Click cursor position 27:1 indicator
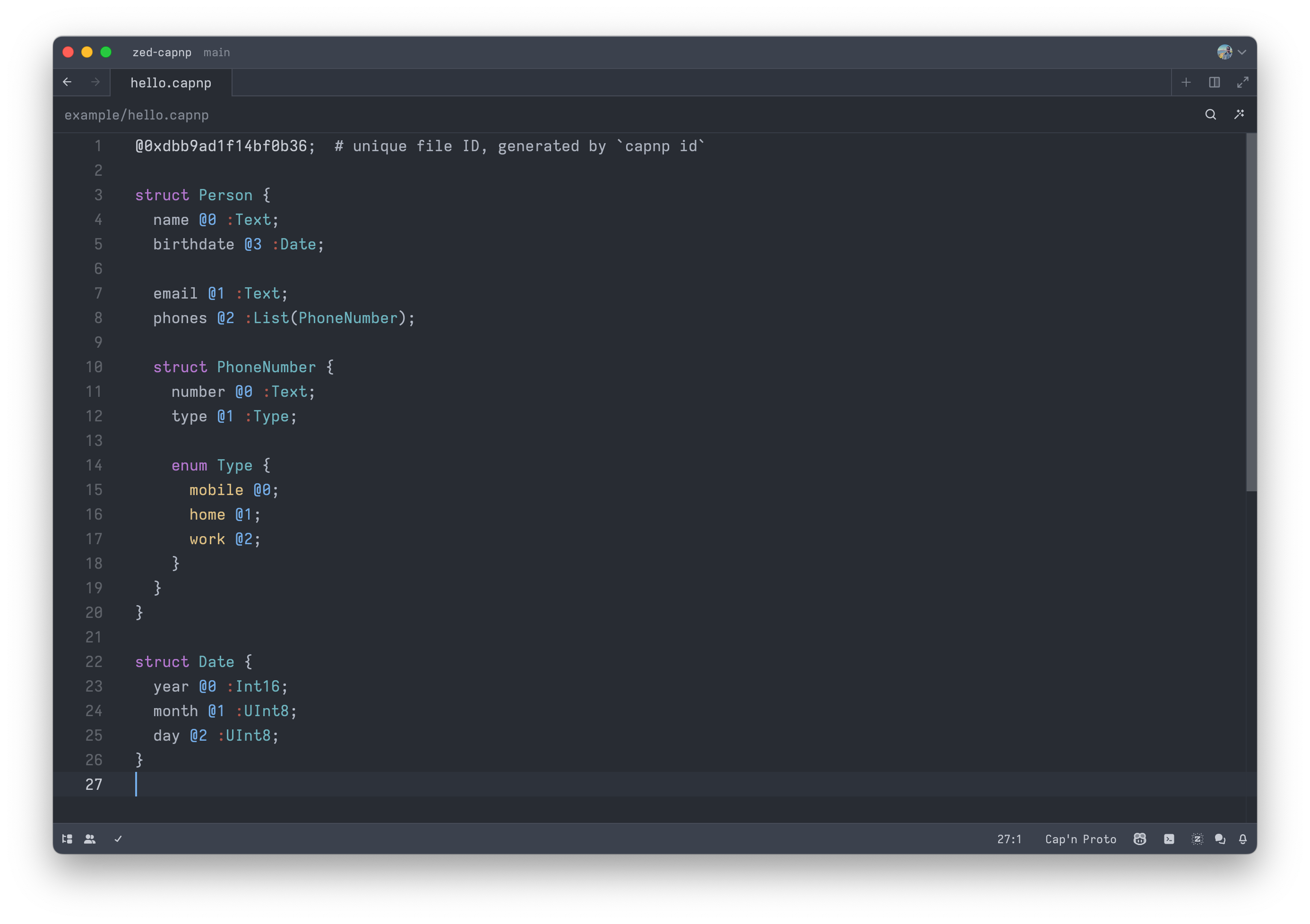1310x924 pixels. click(1009, 839)
